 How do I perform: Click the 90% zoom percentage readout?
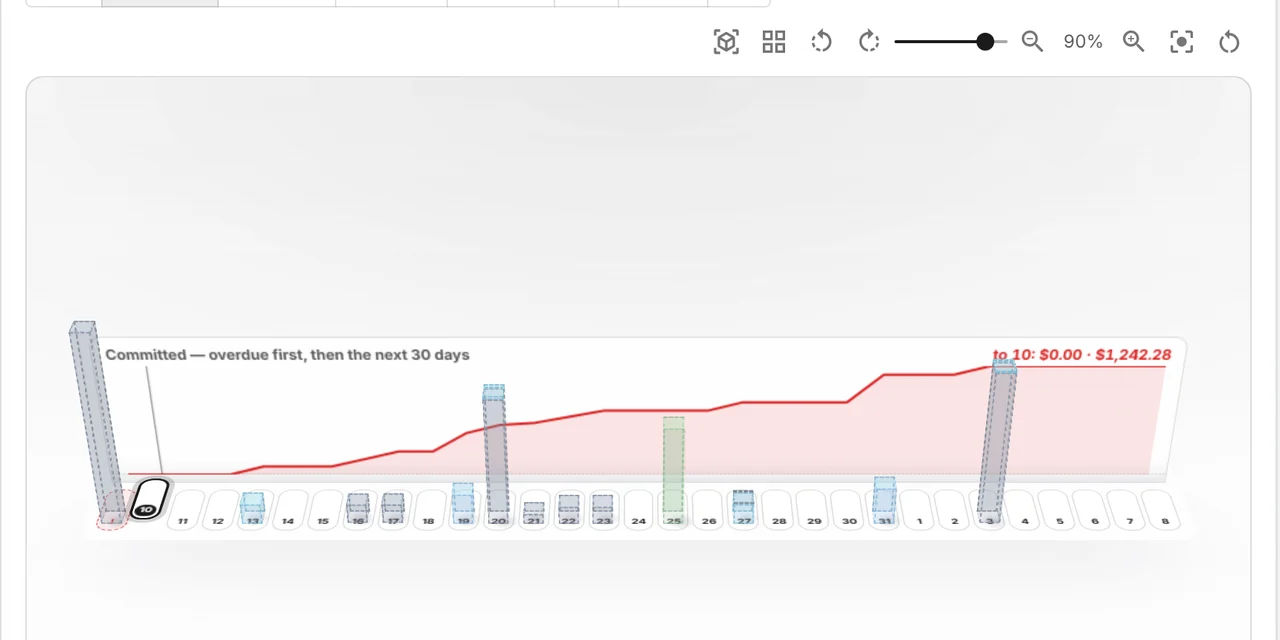point(1083,41)
